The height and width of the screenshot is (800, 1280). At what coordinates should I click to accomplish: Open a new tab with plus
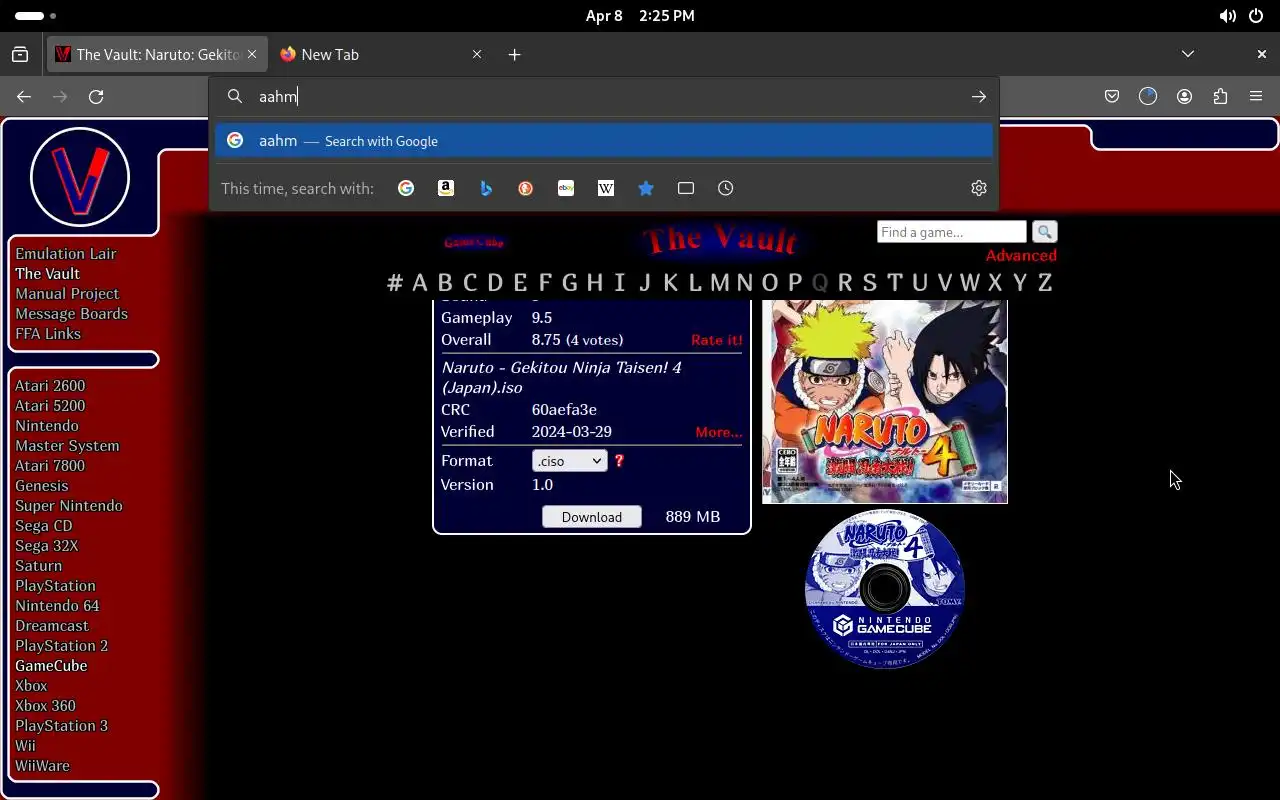coord(514,54)
